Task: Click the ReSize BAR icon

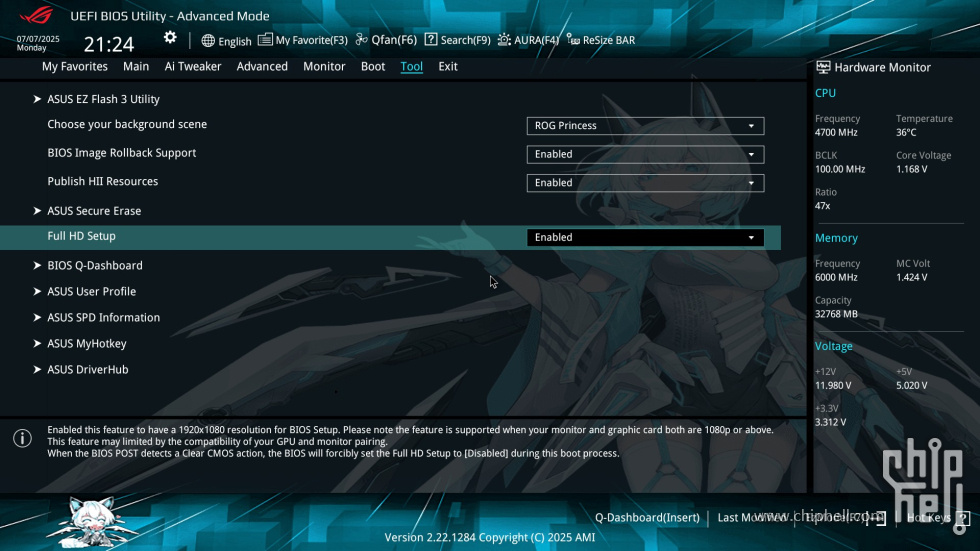Action: click(573, 39)
